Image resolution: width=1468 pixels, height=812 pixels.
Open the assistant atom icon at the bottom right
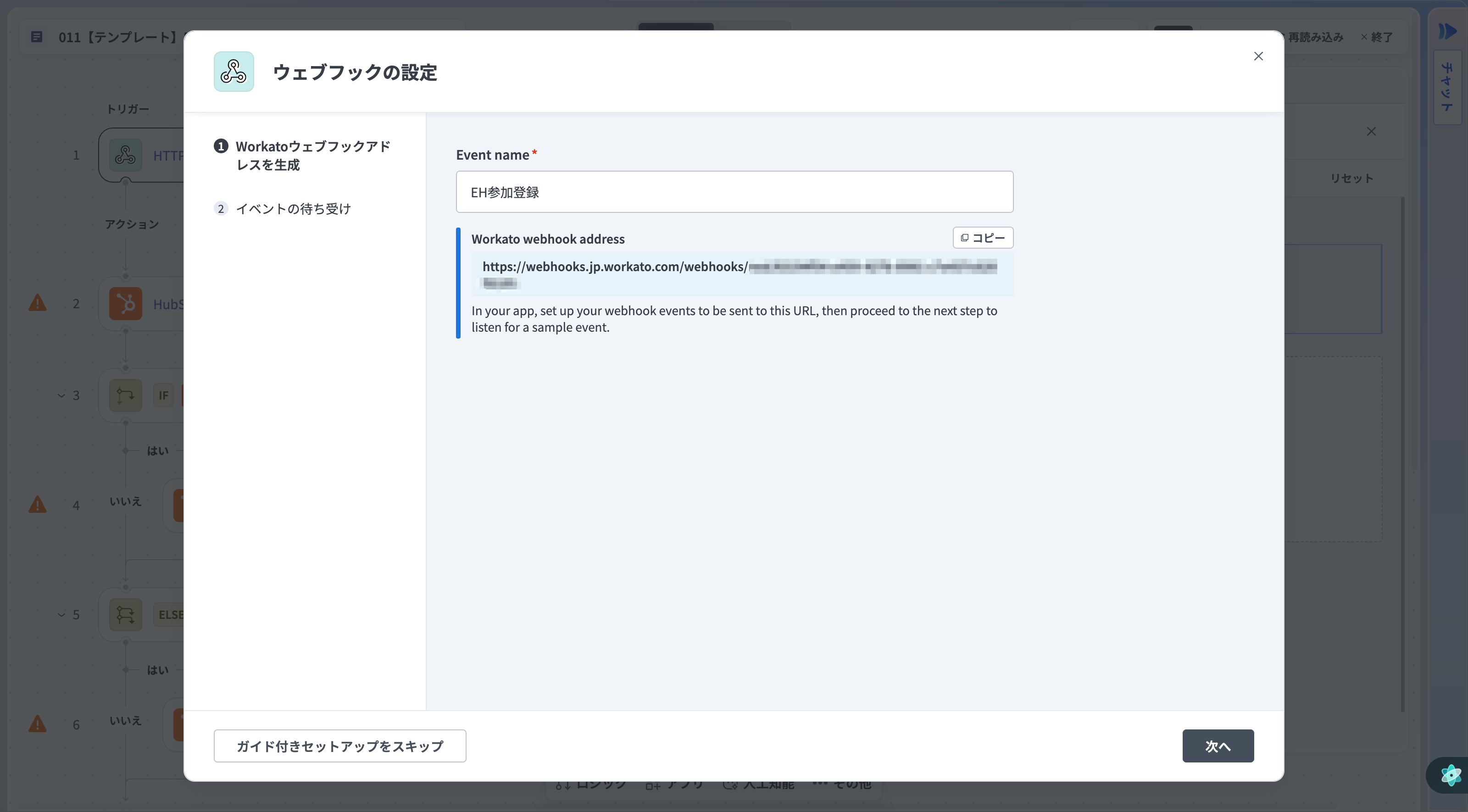coord(1450,774)
